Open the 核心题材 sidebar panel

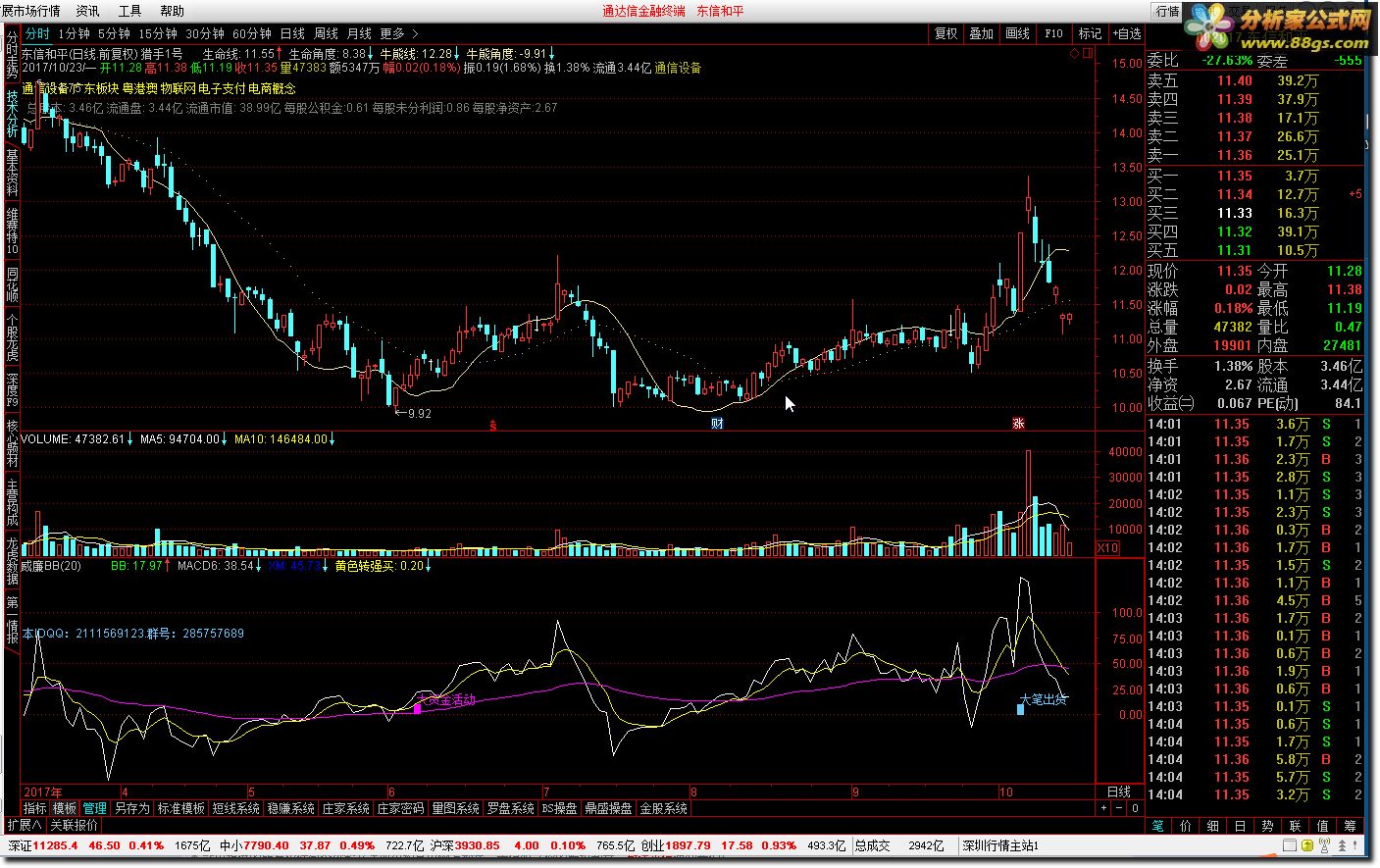pyautogui.click(x=12, y=443)
